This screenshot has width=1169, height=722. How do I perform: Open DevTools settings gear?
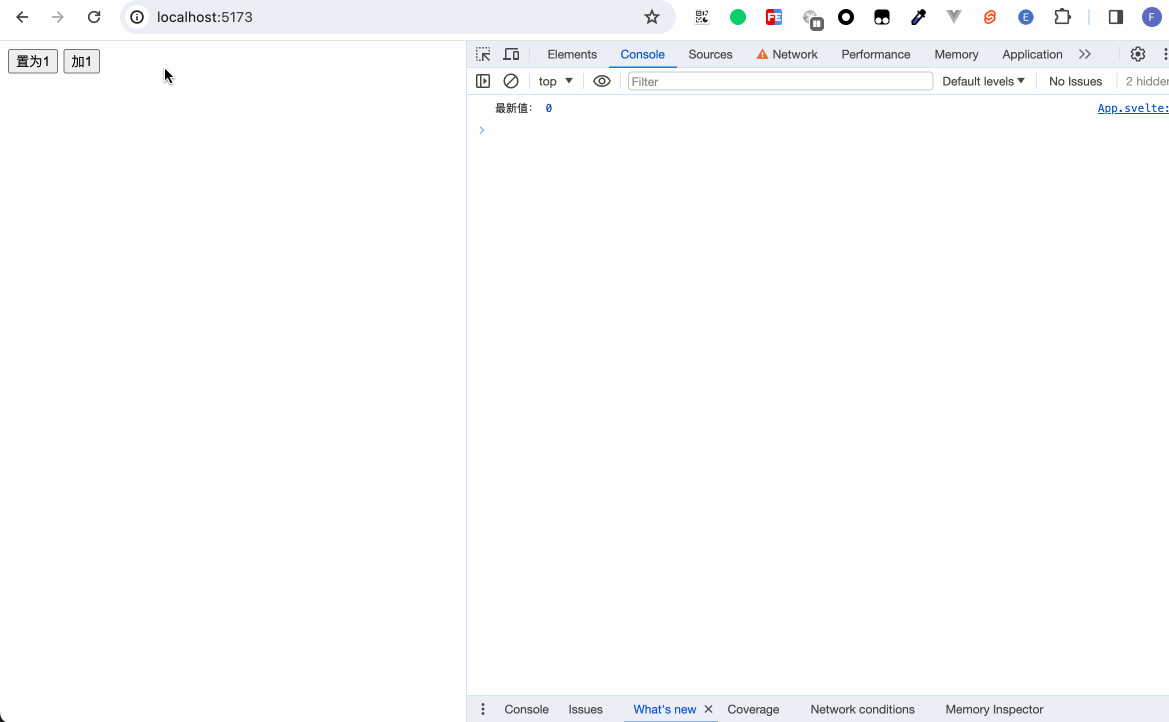pos(1137,54)
